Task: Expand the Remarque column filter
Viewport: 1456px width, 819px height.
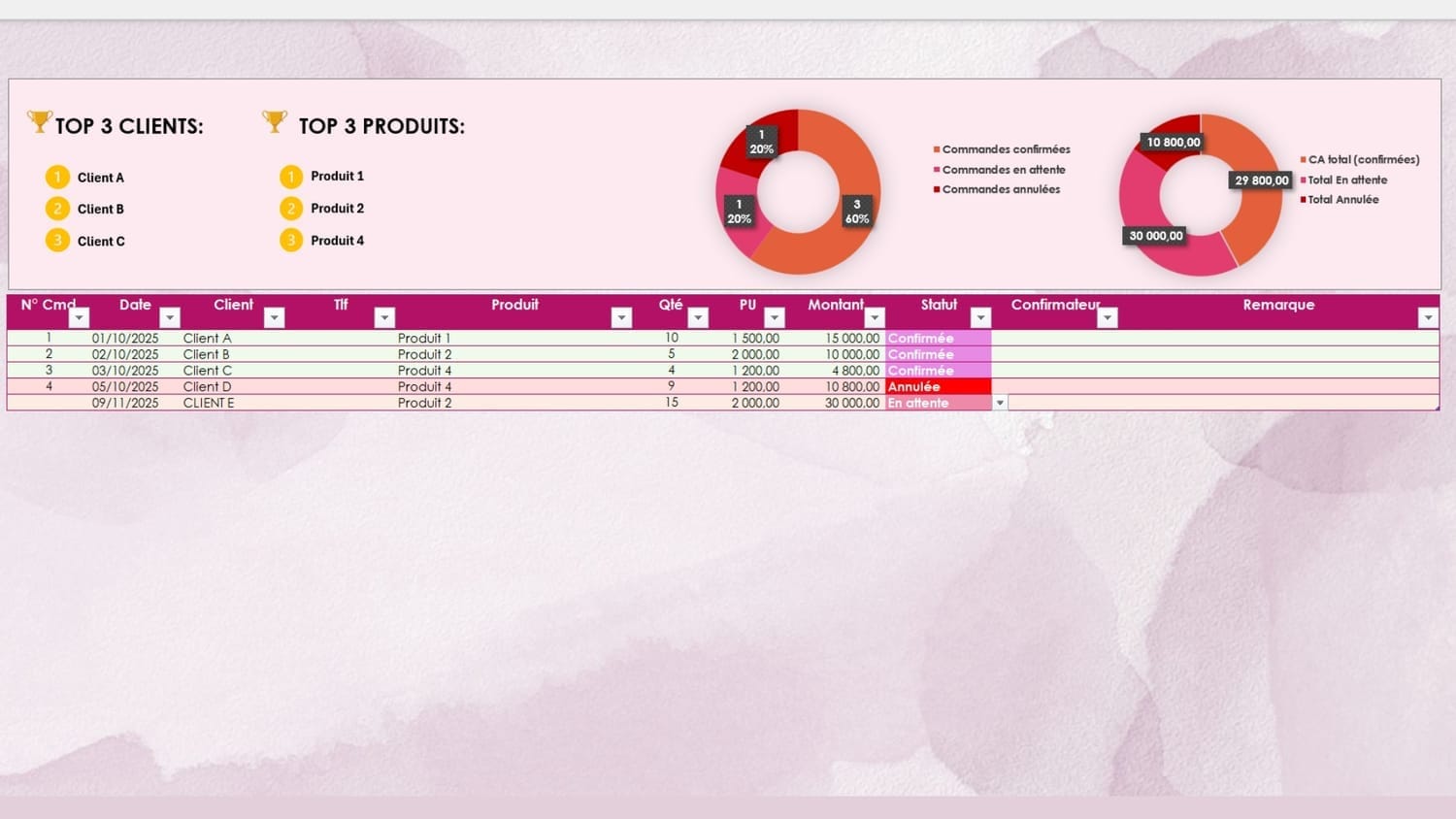Action: click(1428, 317)
